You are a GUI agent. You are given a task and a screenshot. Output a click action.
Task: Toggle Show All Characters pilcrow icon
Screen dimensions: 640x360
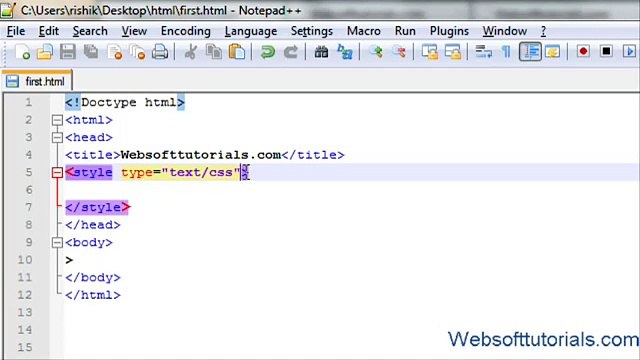click(507, 52)
